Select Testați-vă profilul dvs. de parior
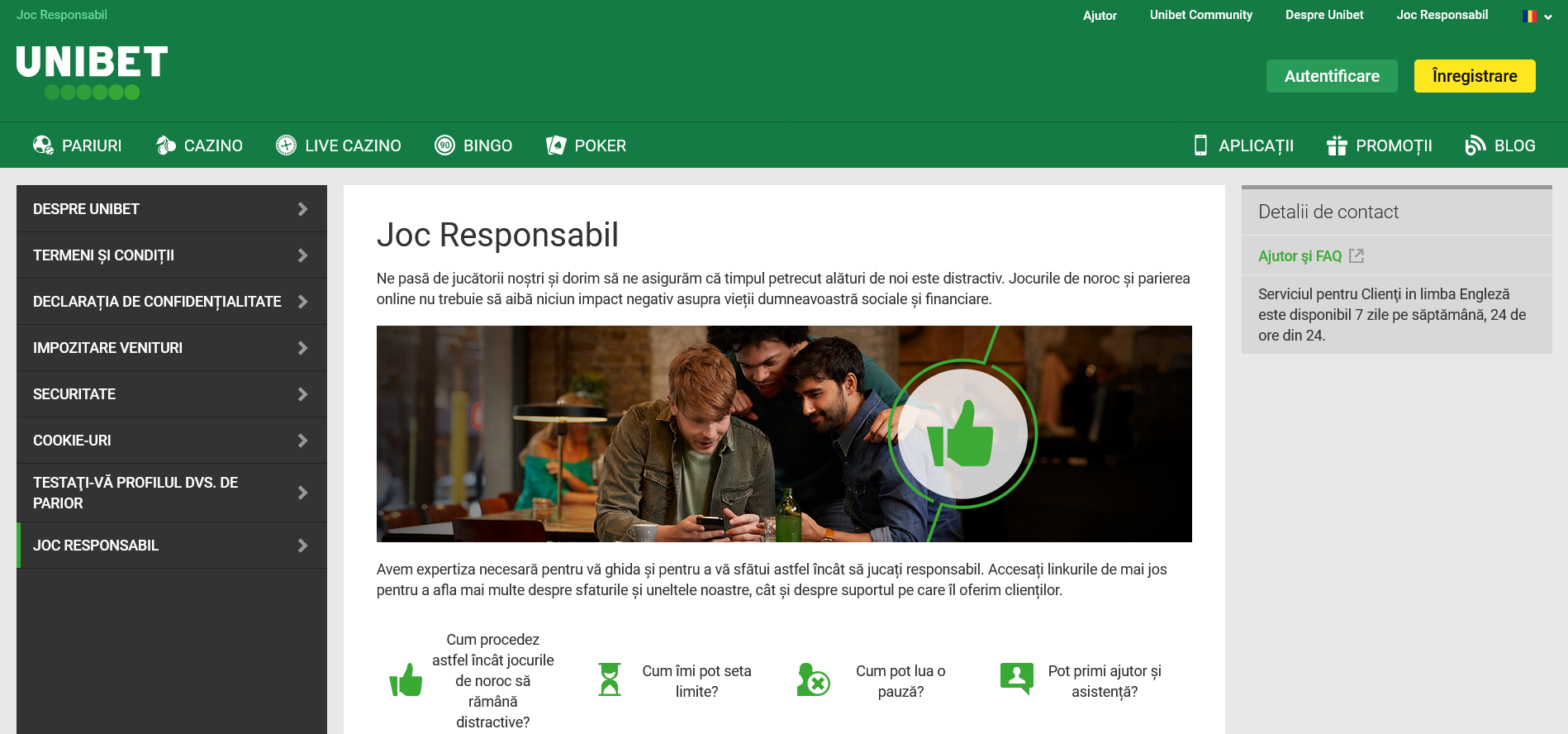 tap(172, 493)
